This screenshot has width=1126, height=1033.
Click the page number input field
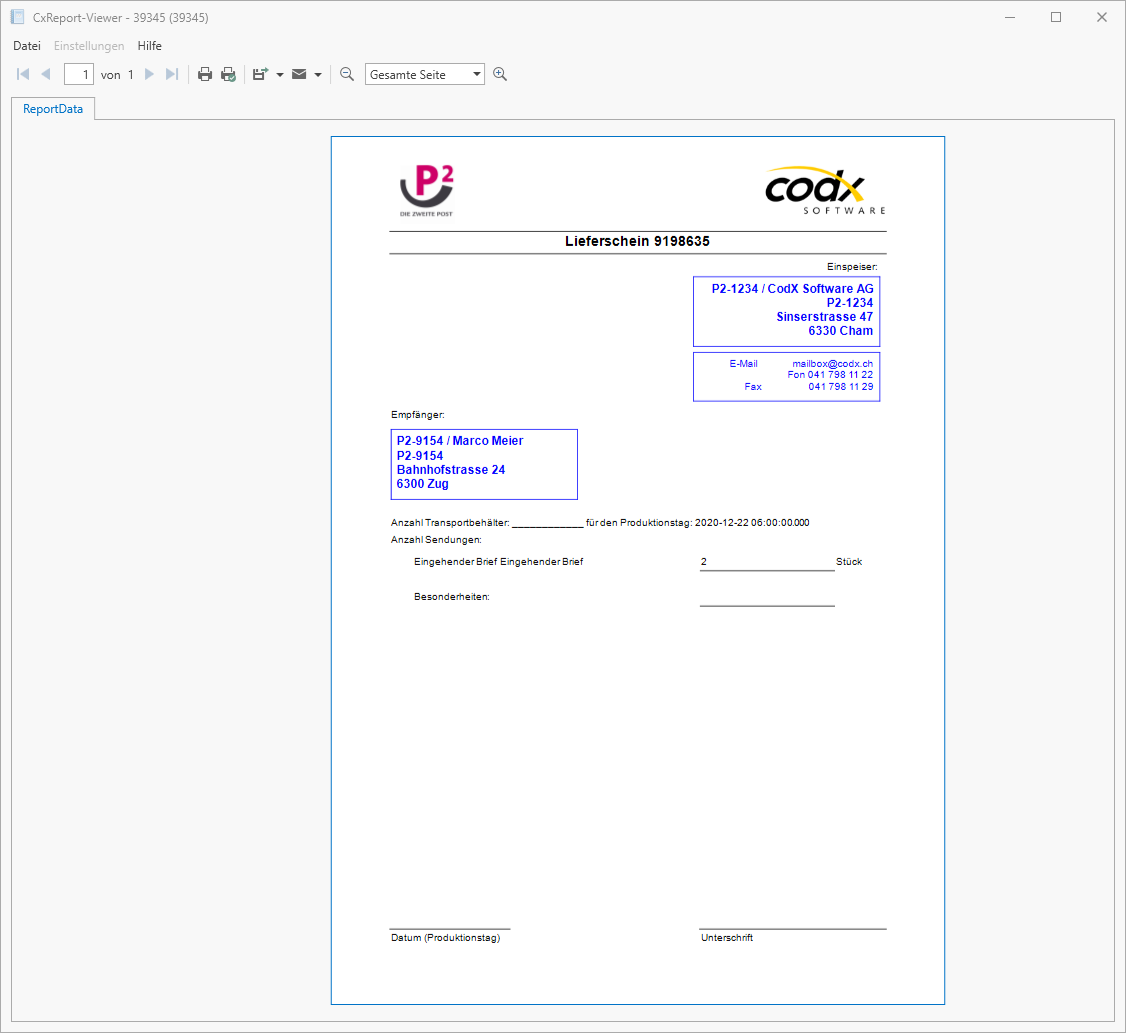pyautogui.click(x=78, y=73)
